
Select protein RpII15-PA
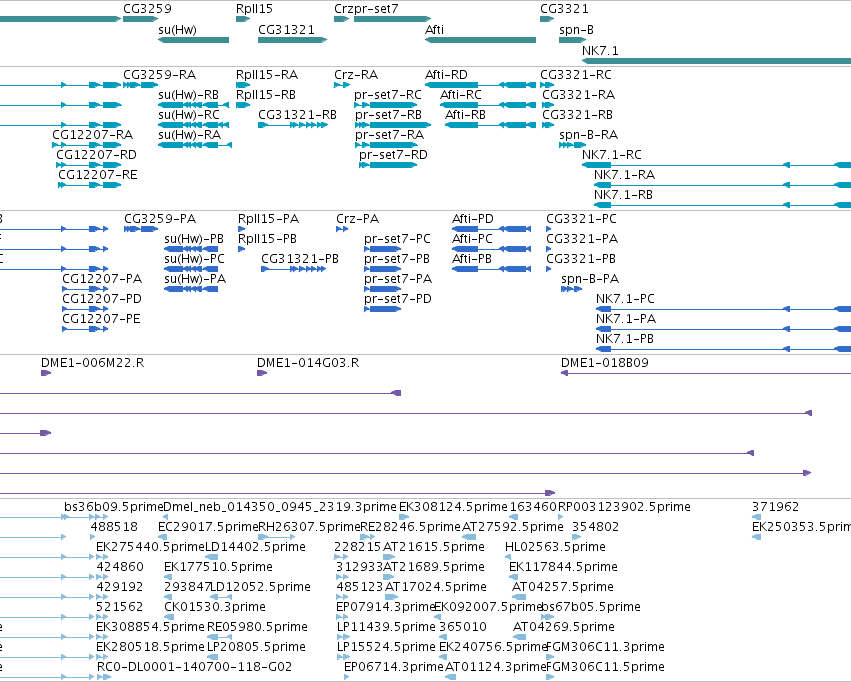241,229
